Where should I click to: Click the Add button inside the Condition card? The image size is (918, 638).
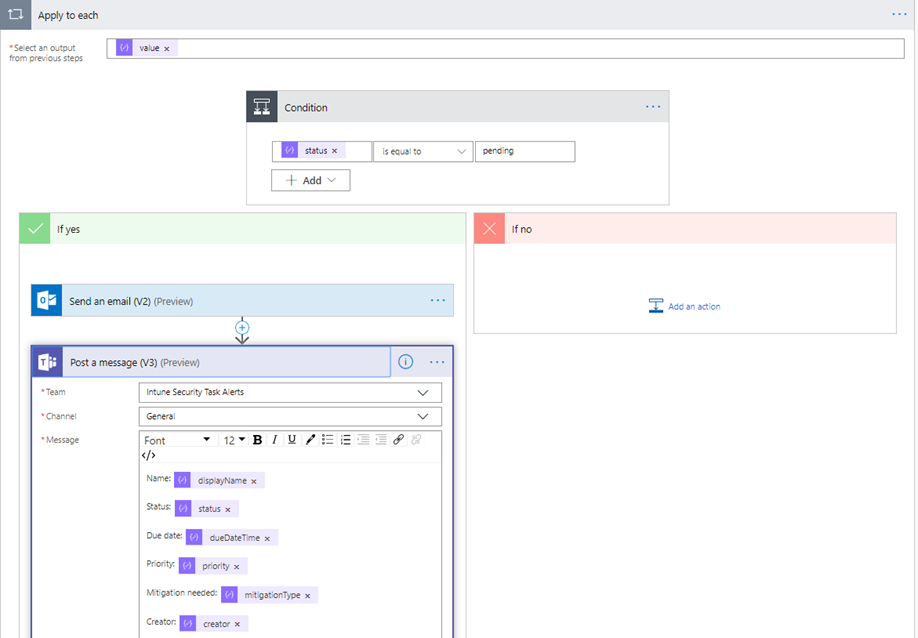pyautogui.click(x=310, y=180)
